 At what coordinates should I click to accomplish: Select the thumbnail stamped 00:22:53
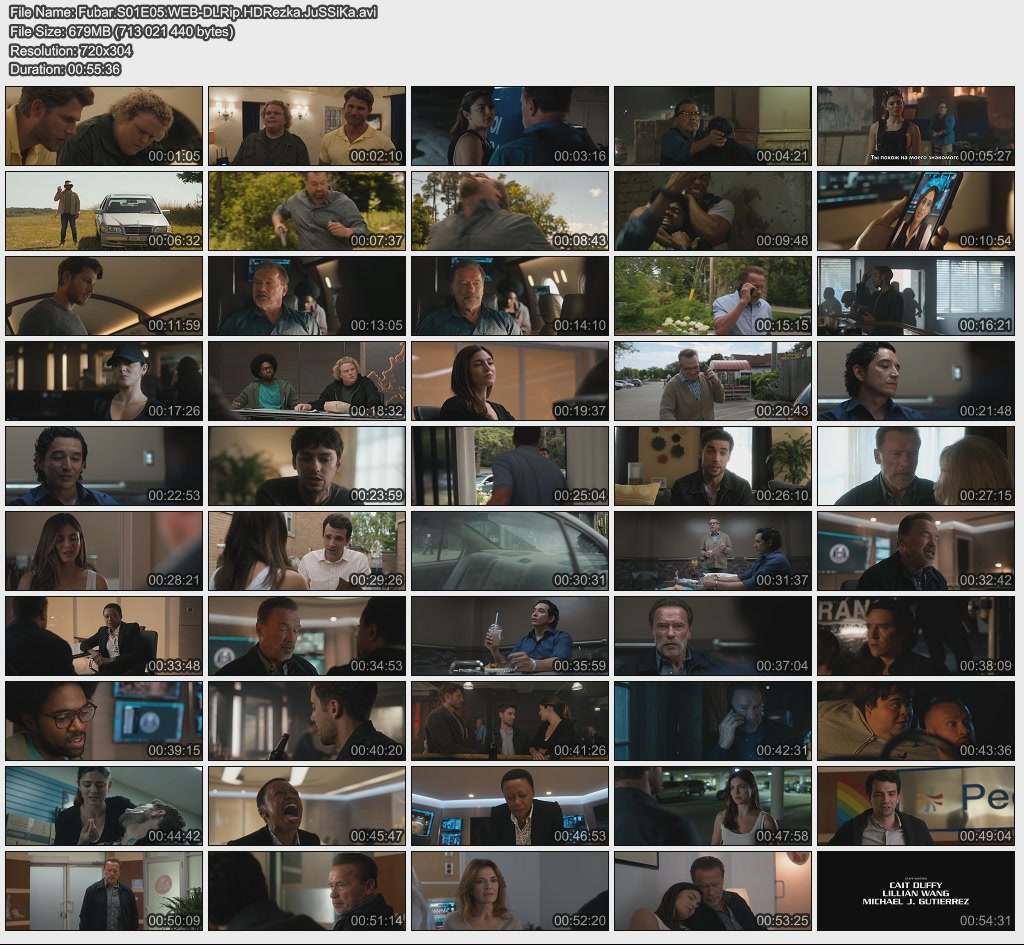[104, 466]
